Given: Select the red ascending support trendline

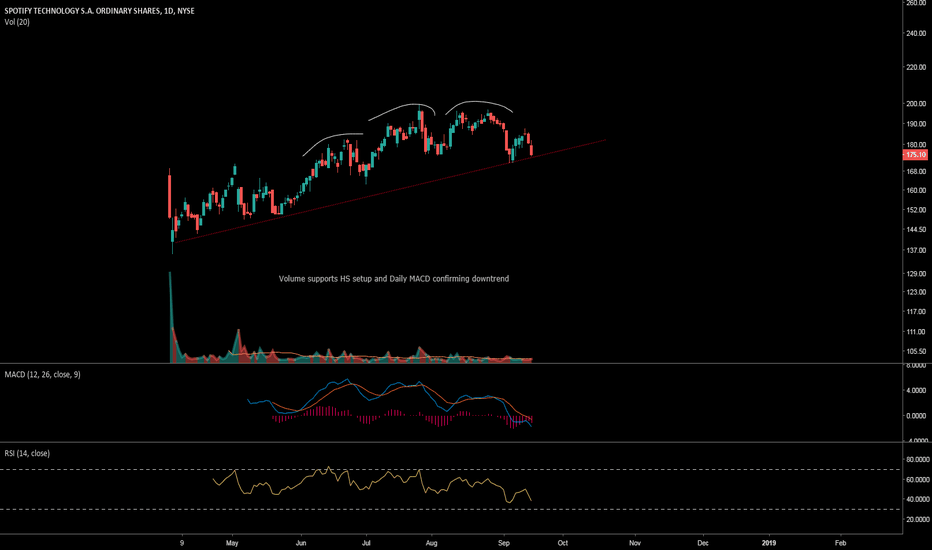Looking at the screenshot, I should click(389, 191).
